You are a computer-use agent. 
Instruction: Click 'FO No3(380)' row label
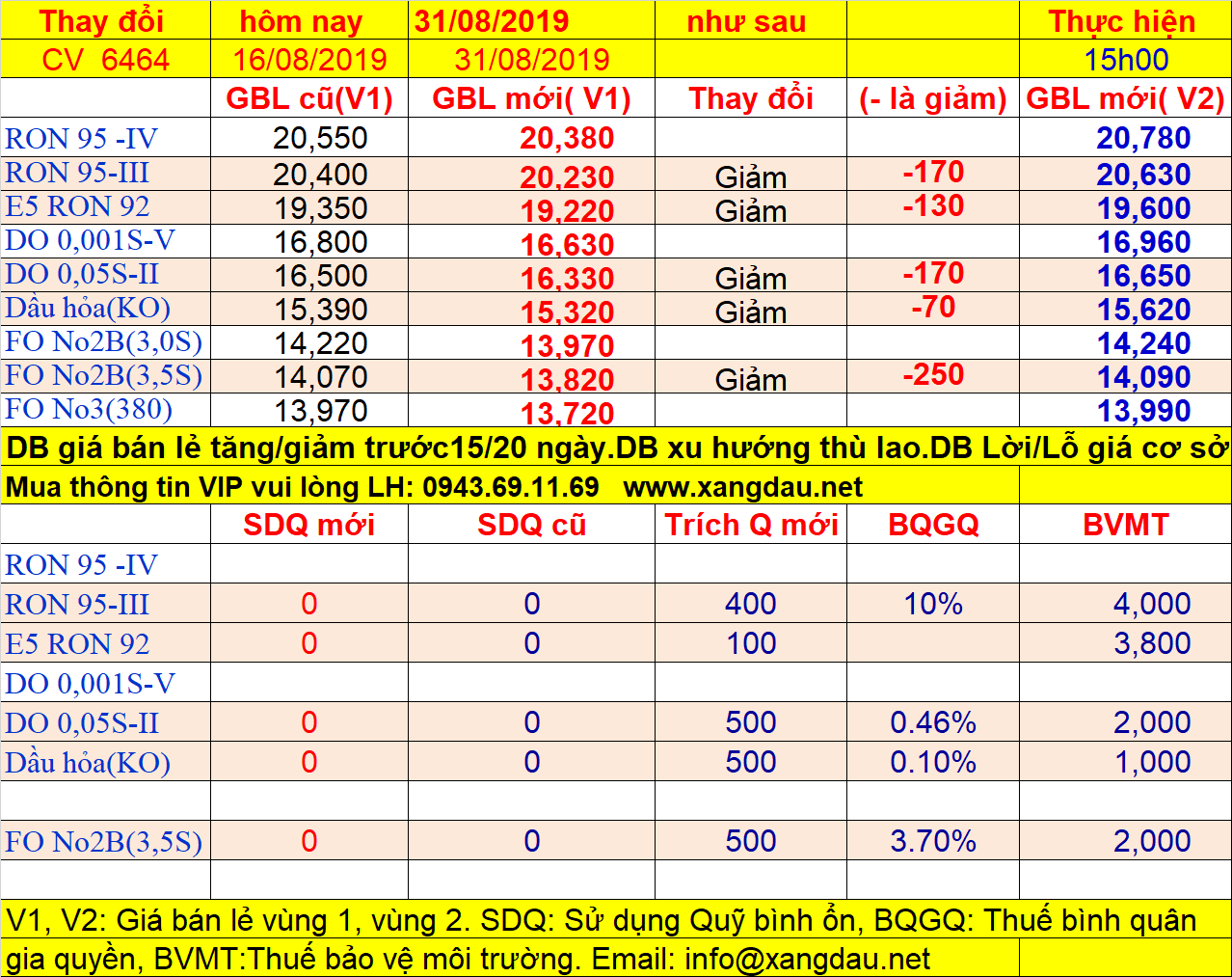pyautogui.click(x=89, y=409)
